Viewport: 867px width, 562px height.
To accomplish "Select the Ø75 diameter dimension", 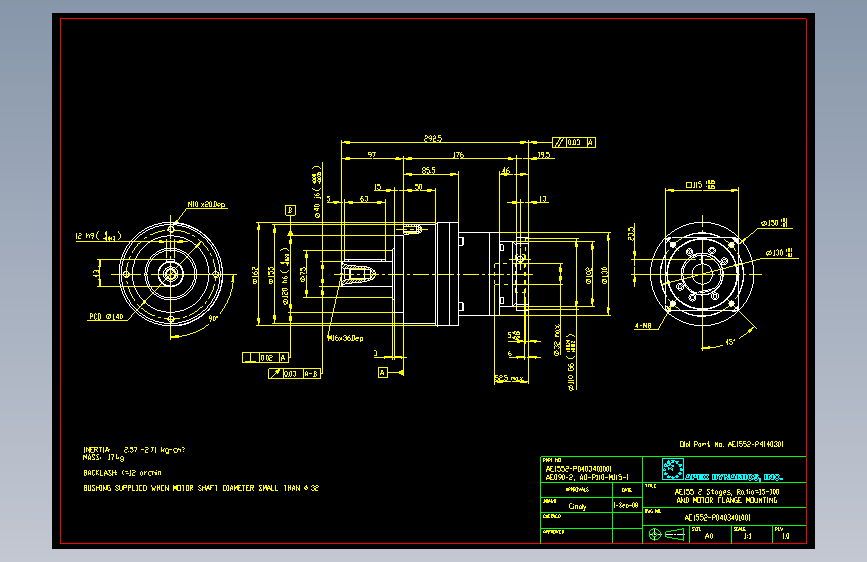I will (303, 275).
